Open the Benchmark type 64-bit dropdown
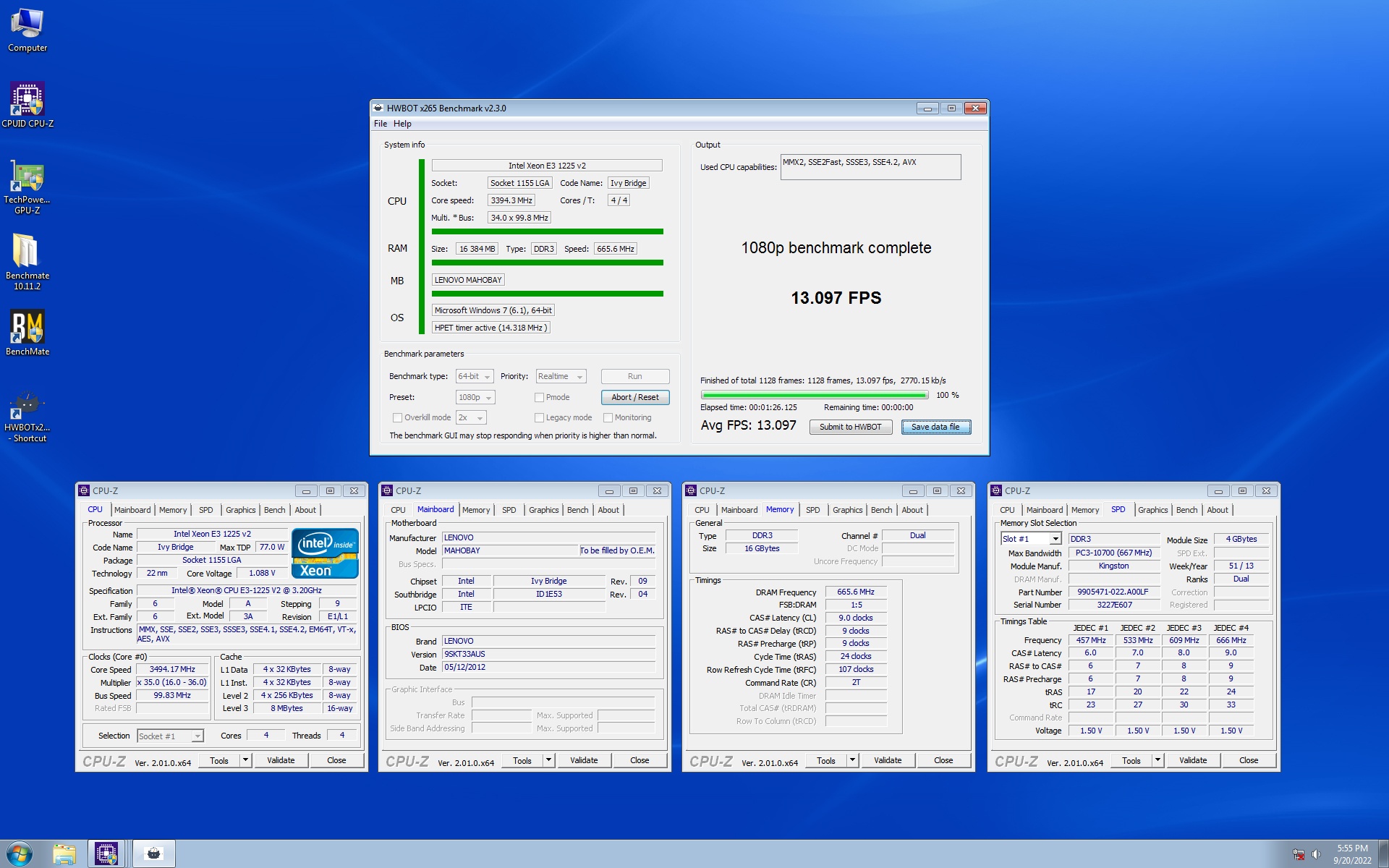Screen dimensions: 1389x868 475,377
